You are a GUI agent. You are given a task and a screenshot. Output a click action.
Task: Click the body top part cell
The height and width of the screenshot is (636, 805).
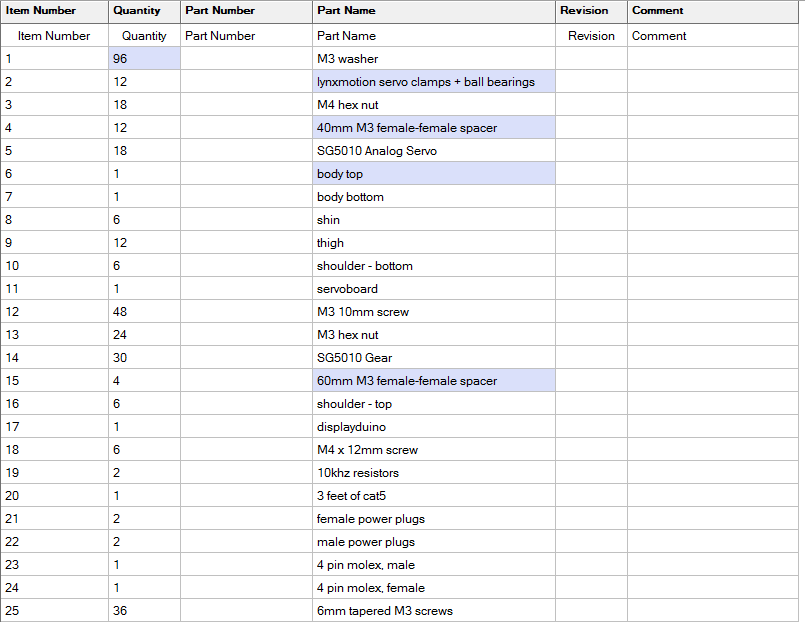click(x=433, y=174)
